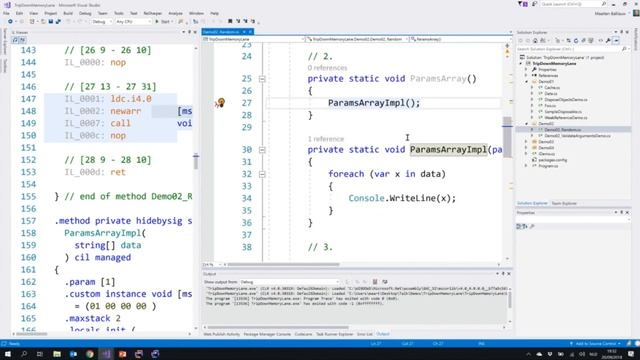Image resolution: width=640 pixels, height=360 pixels.
Task: Click the Chrome icon on the taskbar
Action: point(90,354)
